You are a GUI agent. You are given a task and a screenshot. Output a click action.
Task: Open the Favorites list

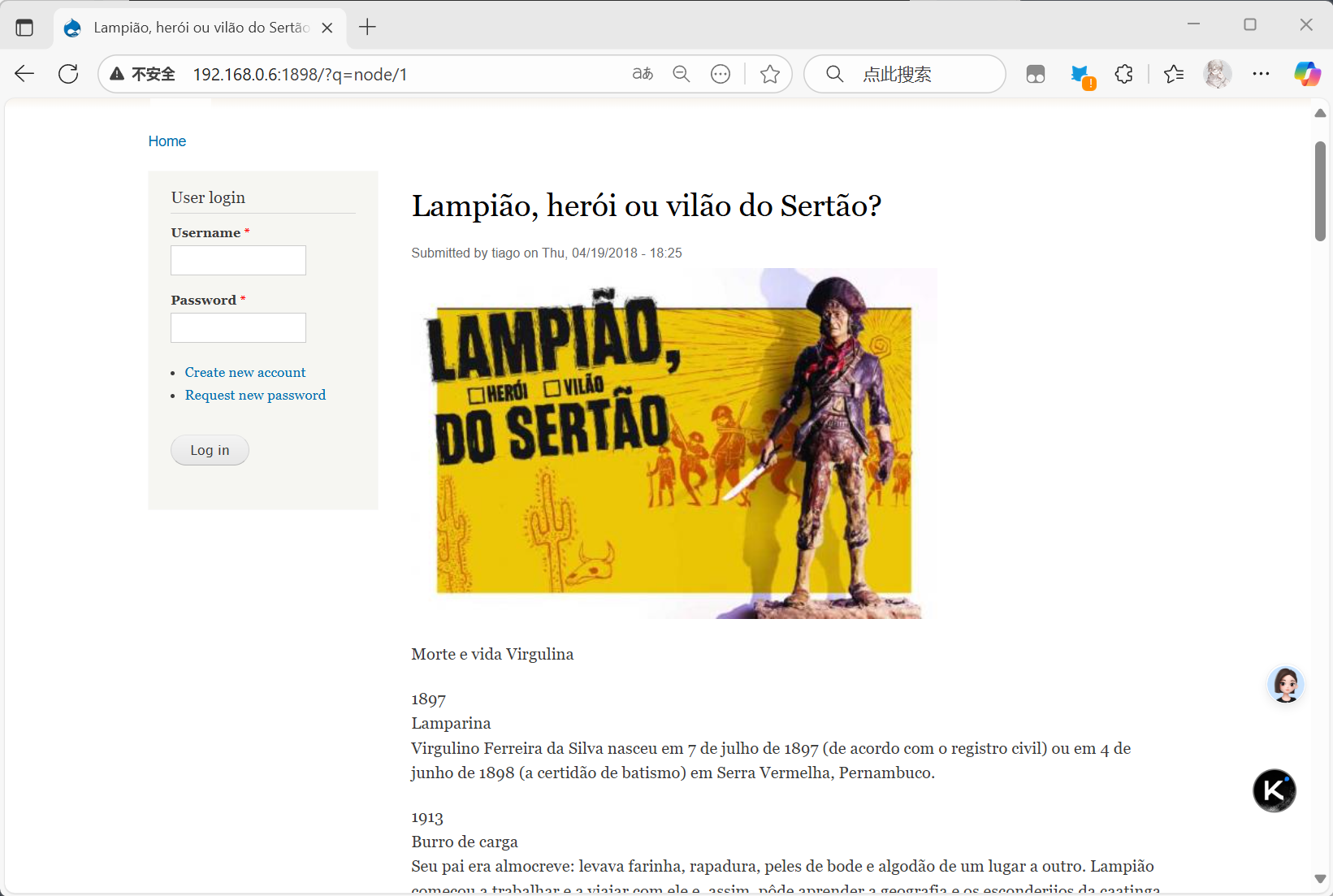pos(1173,74)
